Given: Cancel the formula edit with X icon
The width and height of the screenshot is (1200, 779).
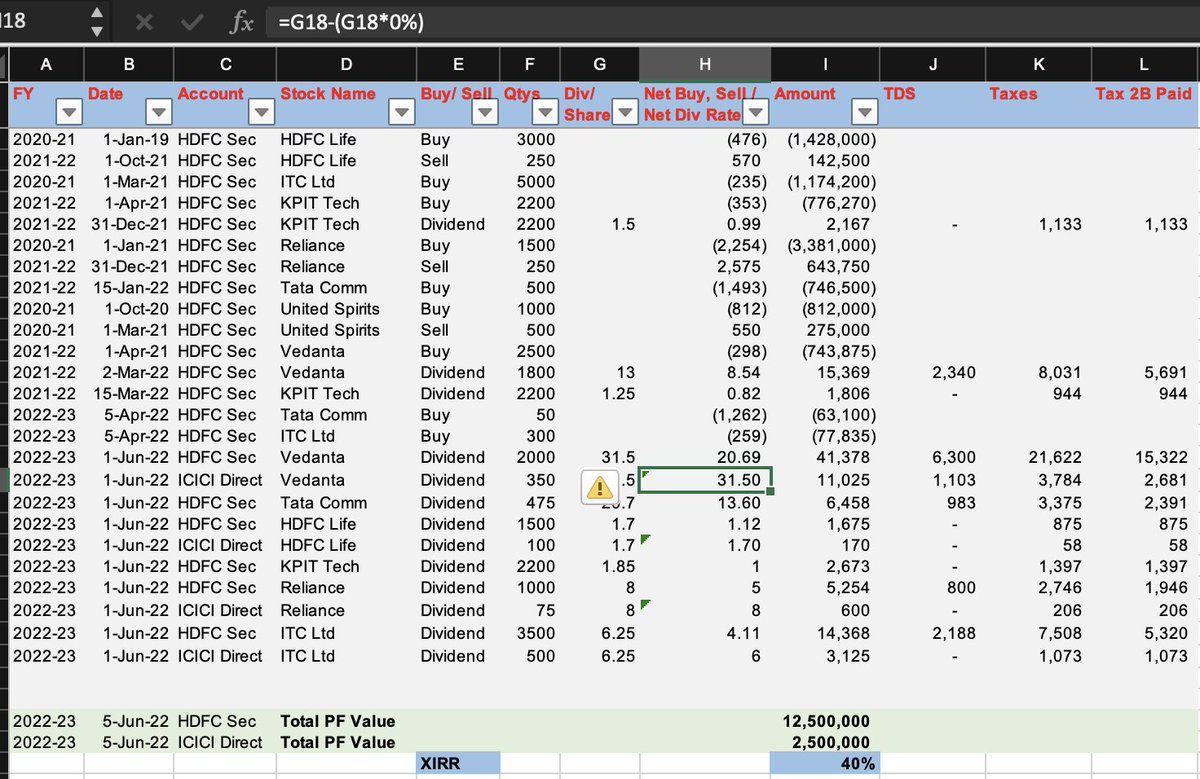Looking at the screenshot, I should point(145,22).
